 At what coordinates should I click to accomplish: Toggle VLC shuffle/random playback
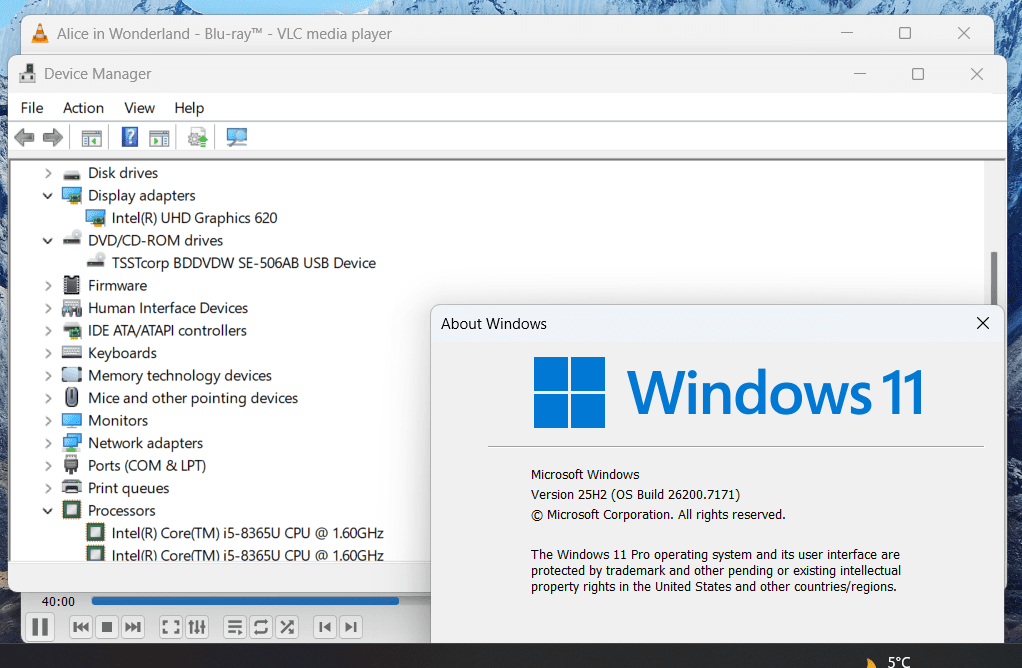tap(287, 627)
